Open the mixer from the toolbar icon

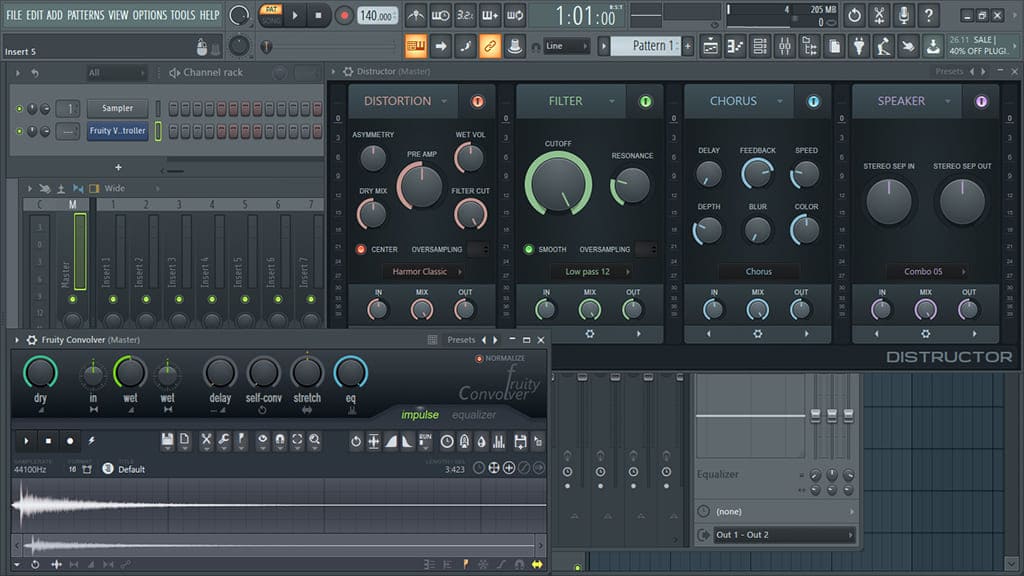(784, 46)
